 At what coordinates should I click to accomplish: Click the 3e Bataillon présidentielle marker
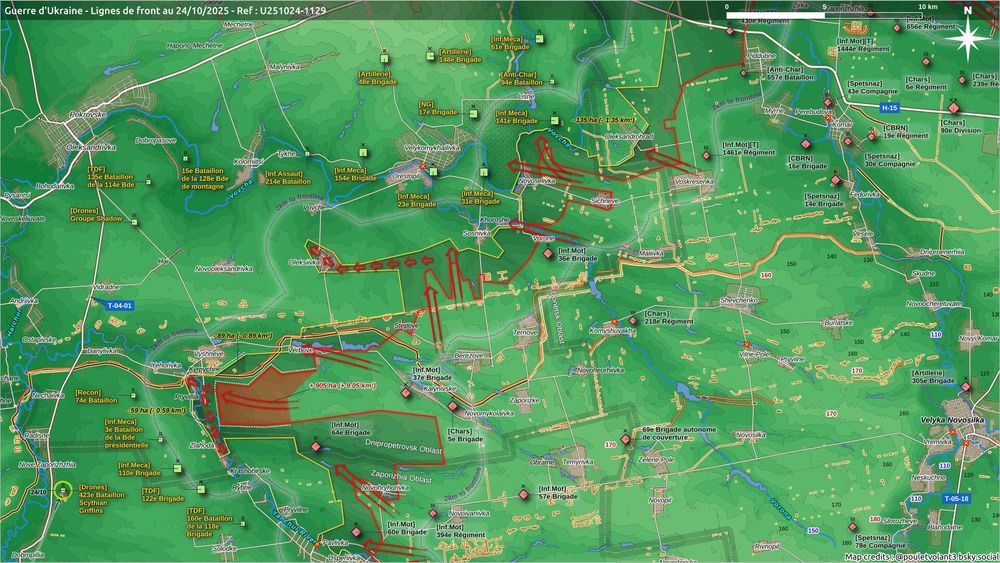[x=160, y=439]
